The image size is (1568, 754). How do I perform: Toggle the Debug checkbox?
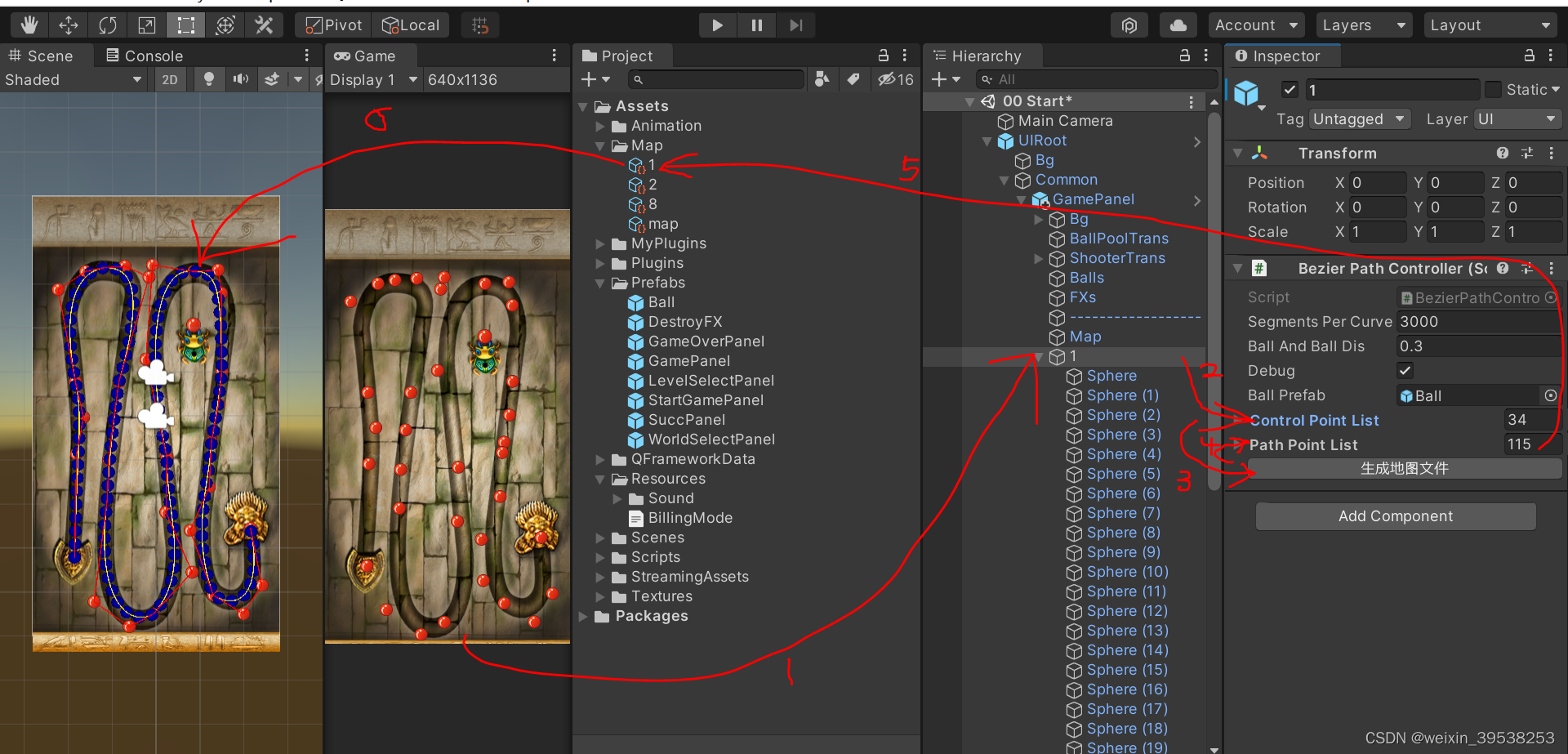[x=1405, y=371]
